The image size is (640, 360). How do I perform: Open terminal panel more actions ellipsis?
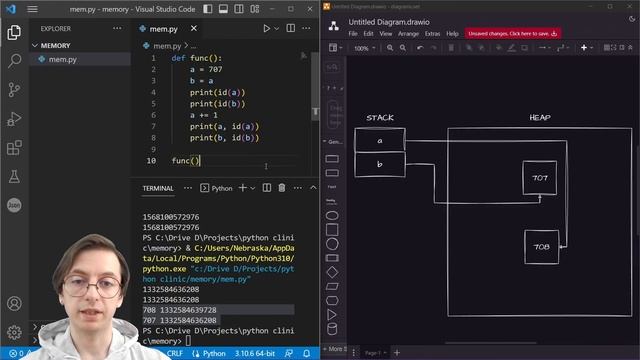[298, 188]
